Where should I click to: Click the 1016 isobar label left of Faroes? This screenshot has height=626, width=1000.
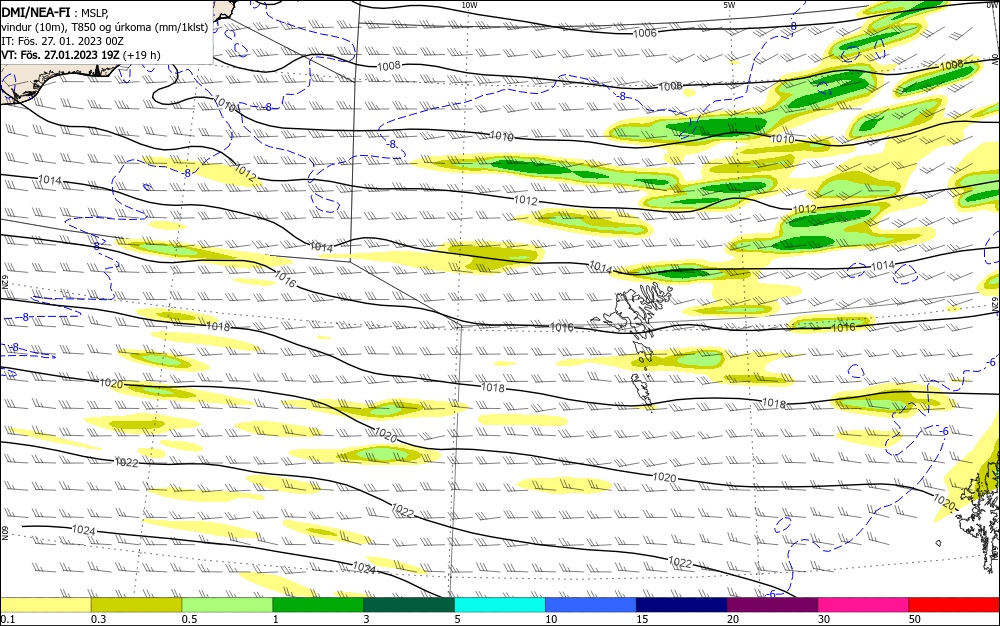(562, 327)
